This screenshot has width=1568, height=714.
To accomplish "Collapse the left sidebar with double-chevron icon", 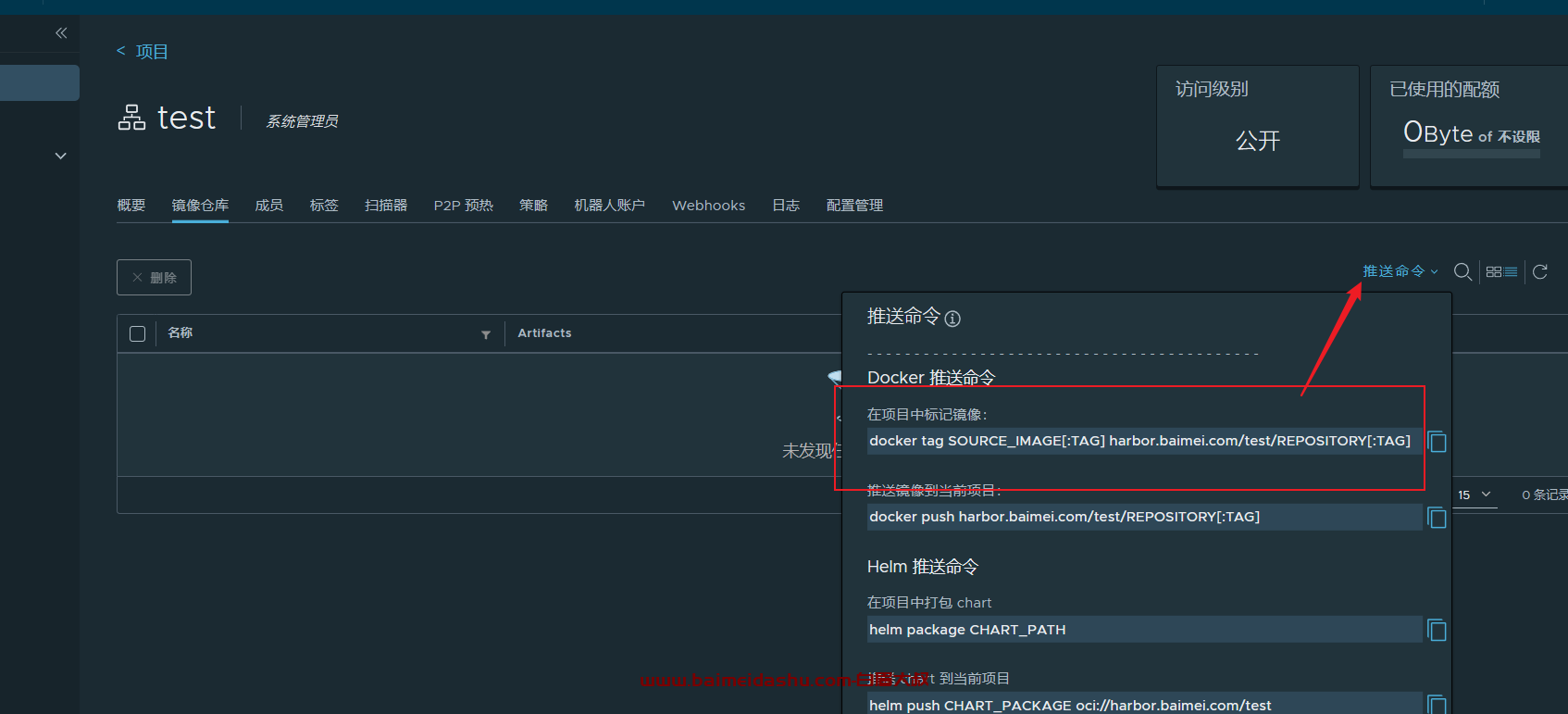I will click(61, 33).
